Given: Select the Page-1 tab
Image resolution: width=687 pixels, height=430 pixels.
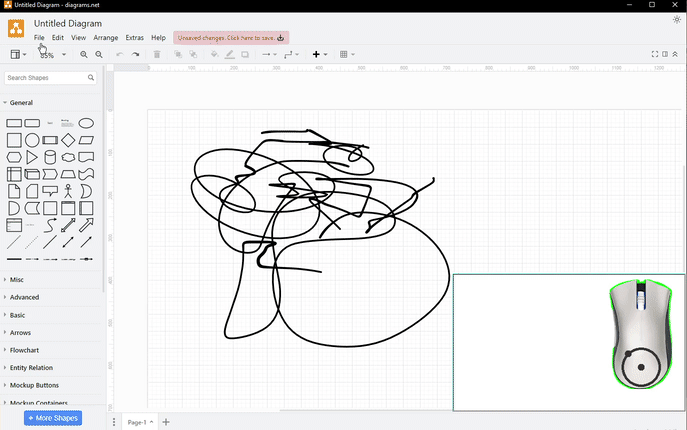Looking at the screenshot, I should (139, 422).
